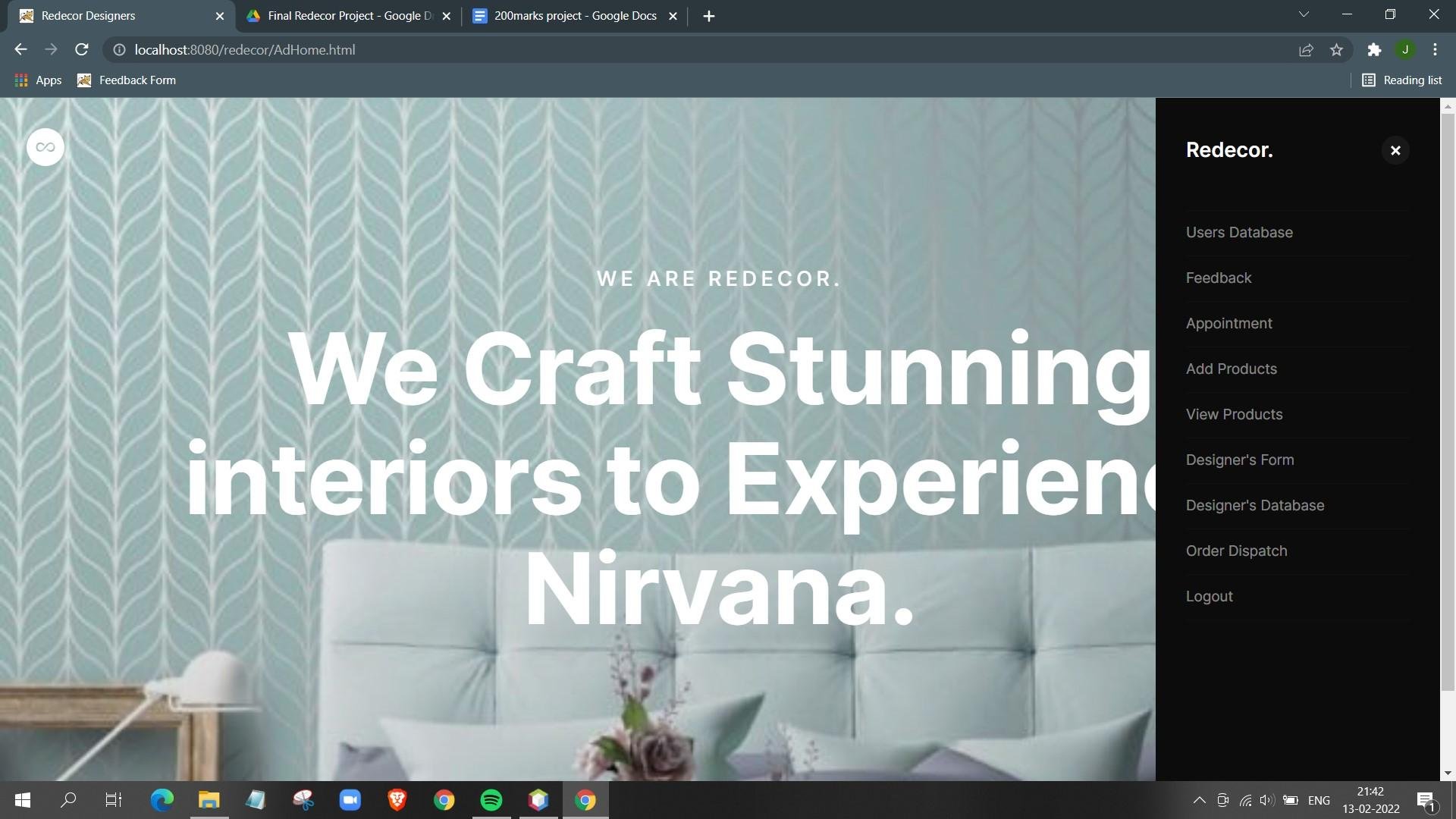Open Brave browser from taskbar
The width and height of the screenshot is (1456, 819).
pos(397,800)
